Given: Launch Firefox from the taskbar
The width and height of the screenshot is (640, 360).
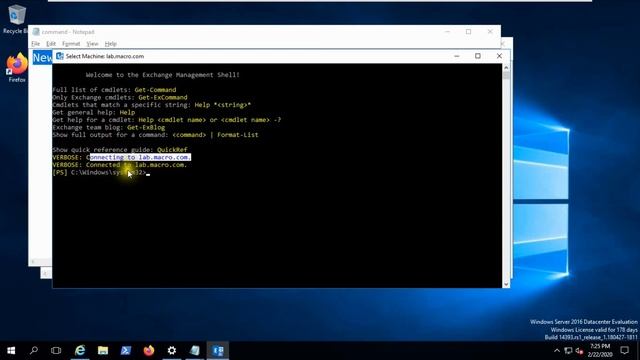Looking at the screenshot, I should click(149, 351).
